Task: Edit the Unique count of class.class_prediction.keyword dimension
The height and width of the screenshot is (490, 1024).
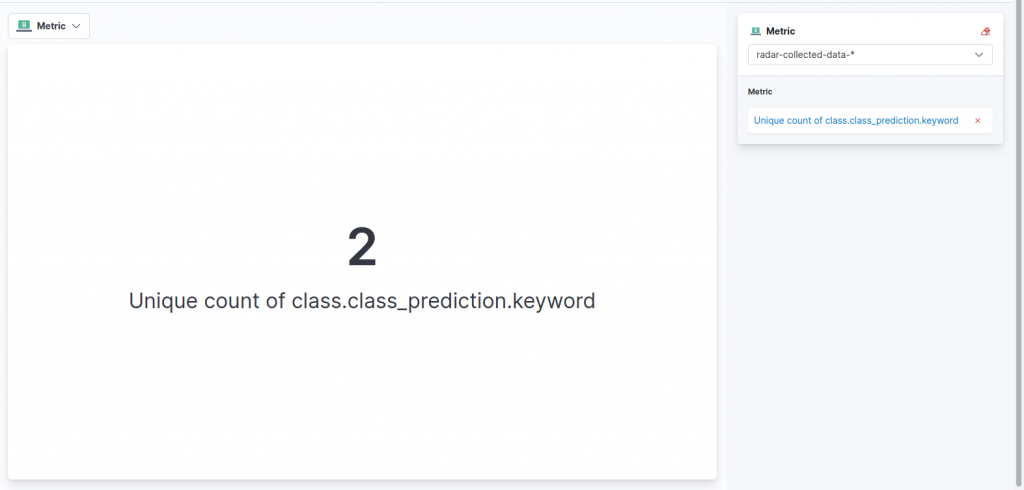Action: coord(855,120)
